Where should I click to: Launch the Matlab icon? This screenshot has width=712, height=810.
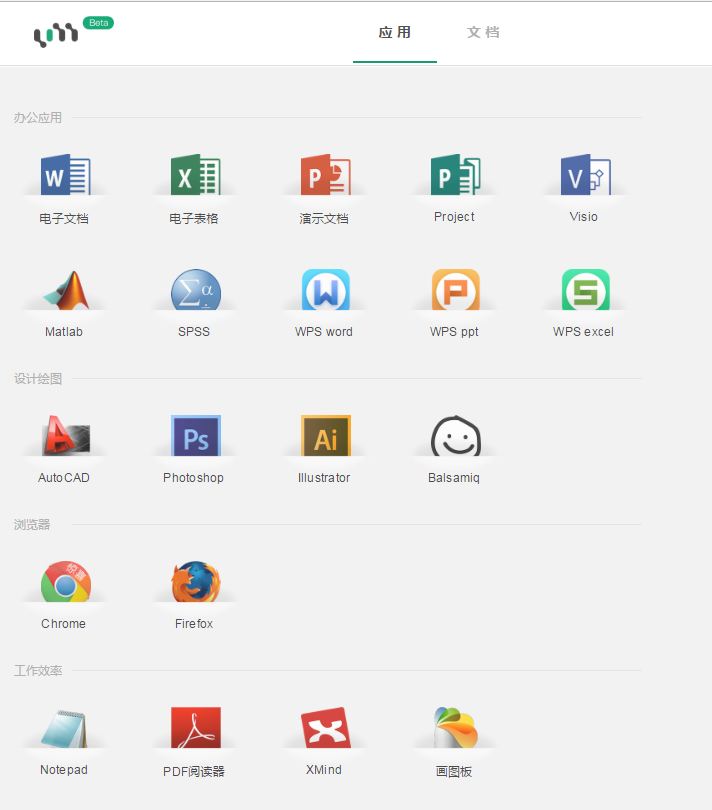point(66,290)
